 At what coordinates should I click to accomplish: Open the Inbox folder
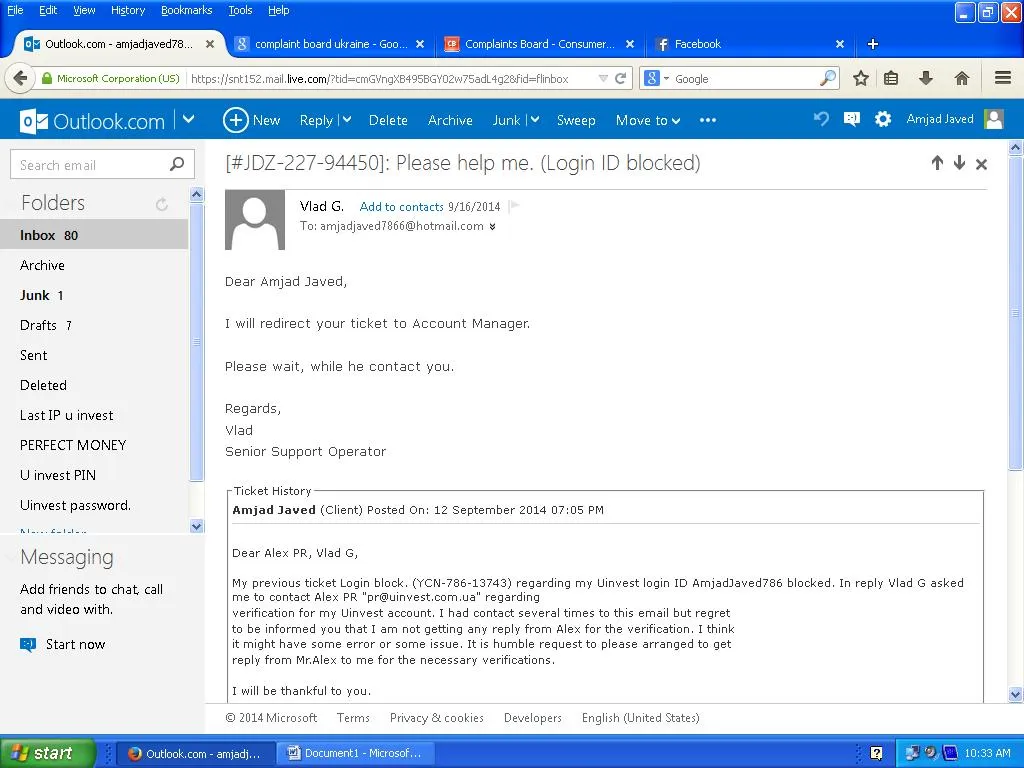(94, 235)
